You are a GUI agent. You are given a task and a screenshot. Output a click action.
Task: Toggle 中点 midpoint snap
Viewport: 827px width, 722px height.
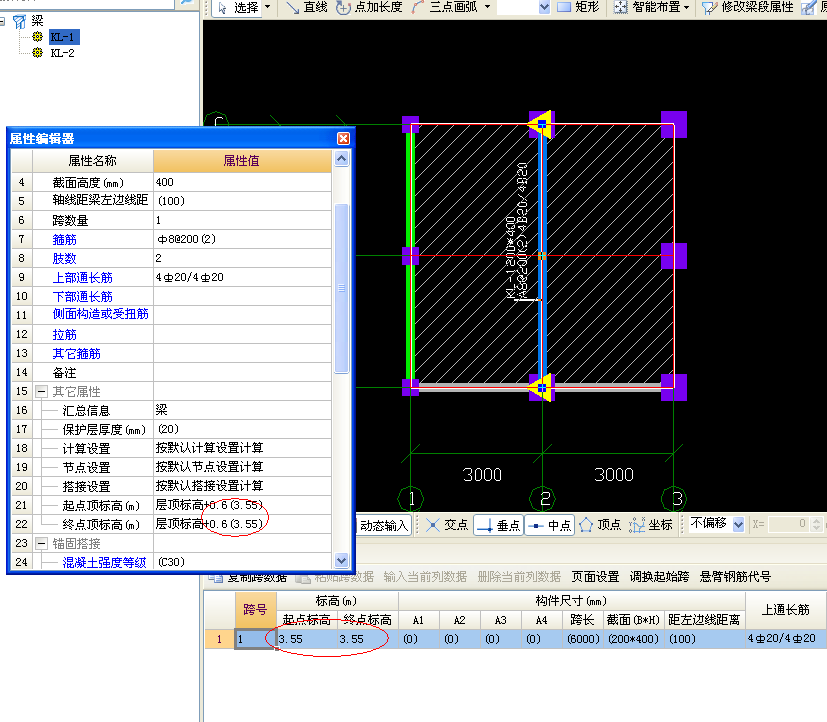coord(550,525)
